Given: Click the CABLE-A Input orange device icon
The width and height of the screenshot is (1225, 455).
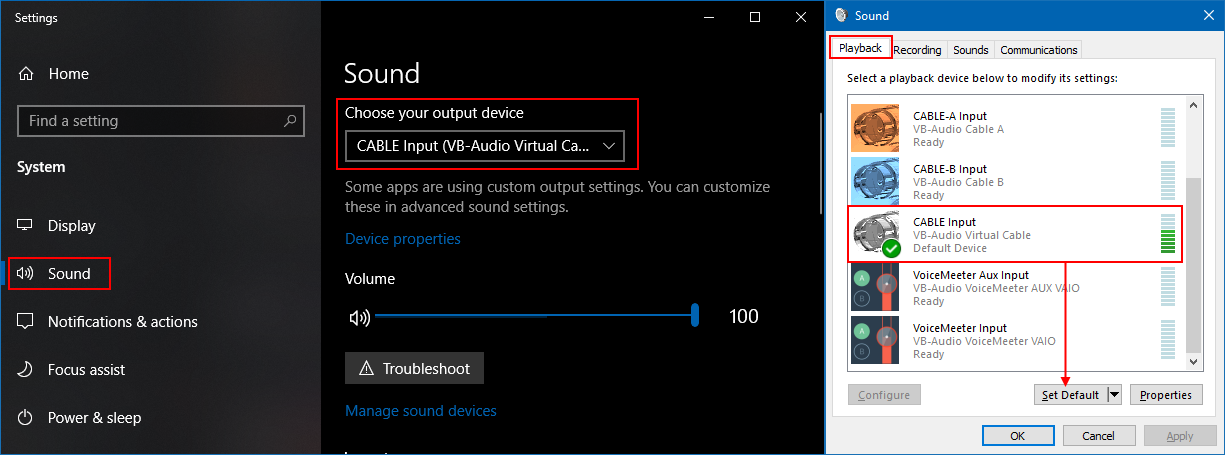Looking at the screenshot, I should point(875,129).
